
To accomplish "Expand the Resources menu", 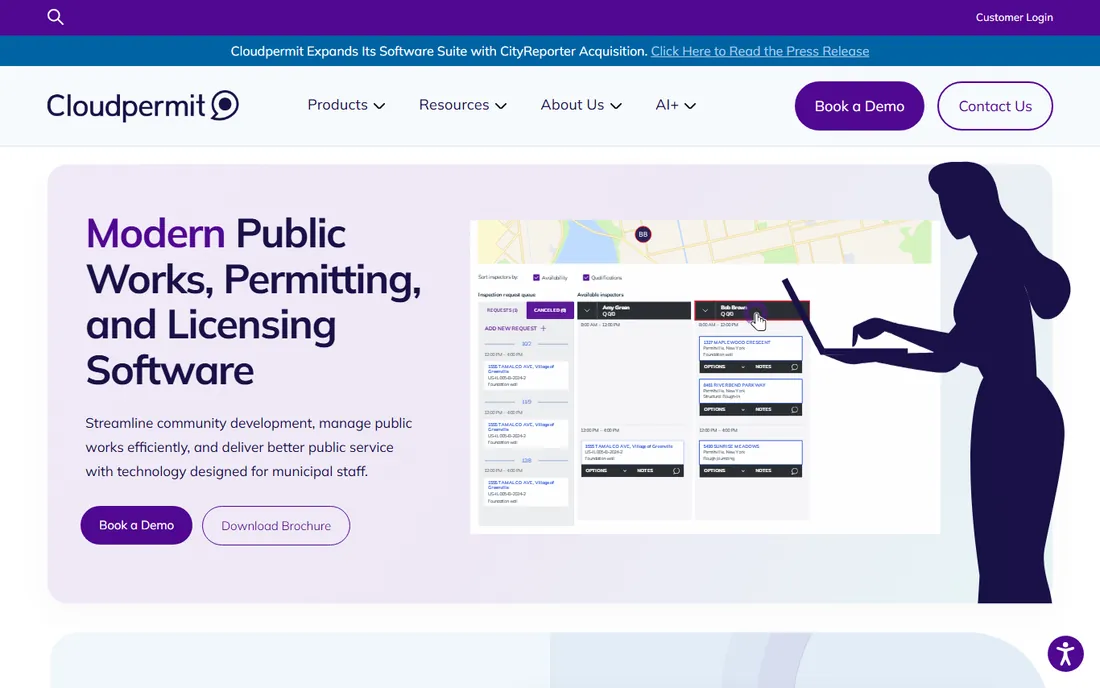I will coord(462,105).
